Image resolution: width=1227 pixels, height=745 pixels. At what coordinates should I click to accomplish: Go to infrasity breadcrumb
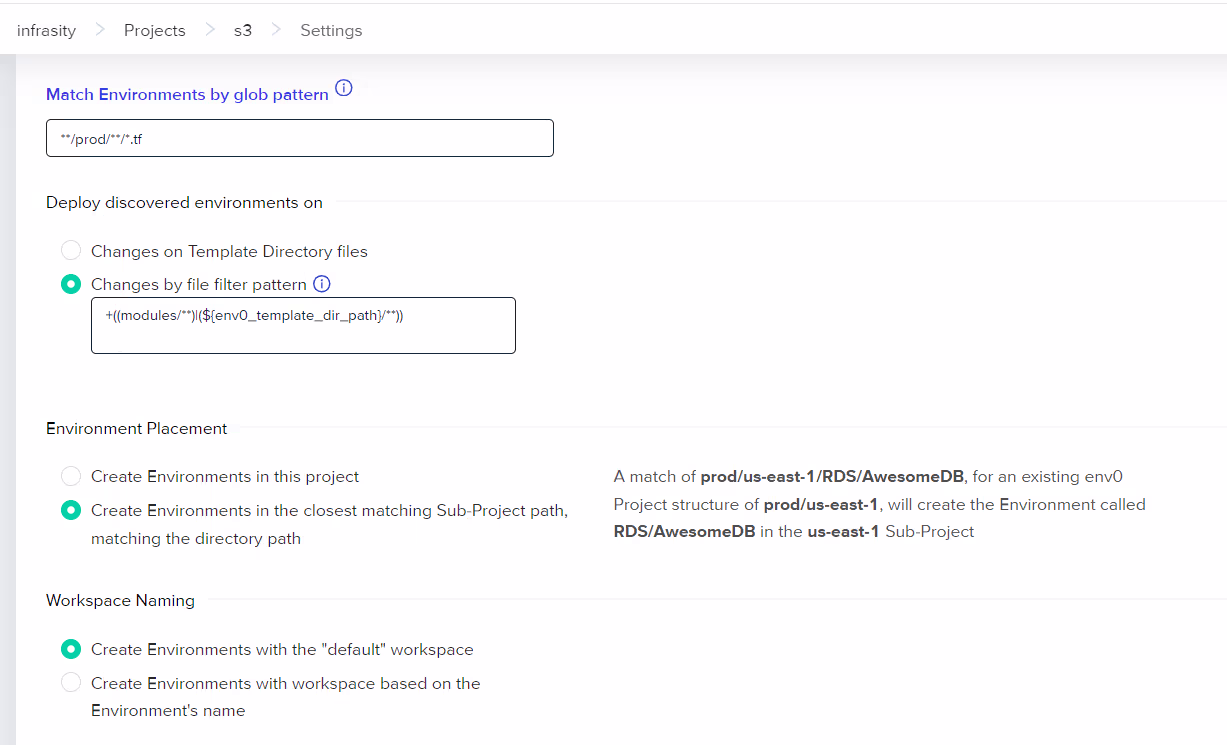tap(47, 30)
